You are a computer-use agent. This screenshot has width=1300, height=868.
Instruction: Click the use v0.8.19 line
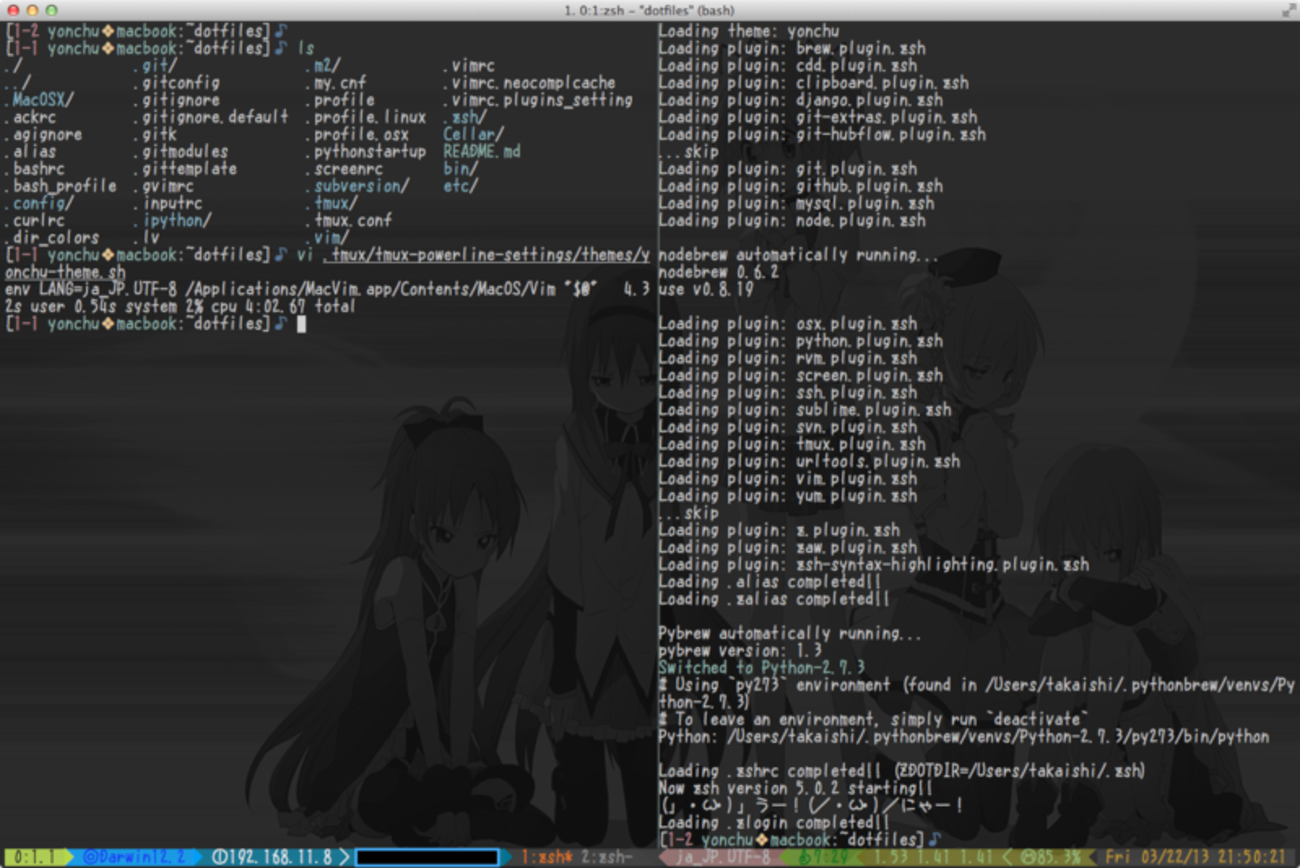click(x=706, y=290)
